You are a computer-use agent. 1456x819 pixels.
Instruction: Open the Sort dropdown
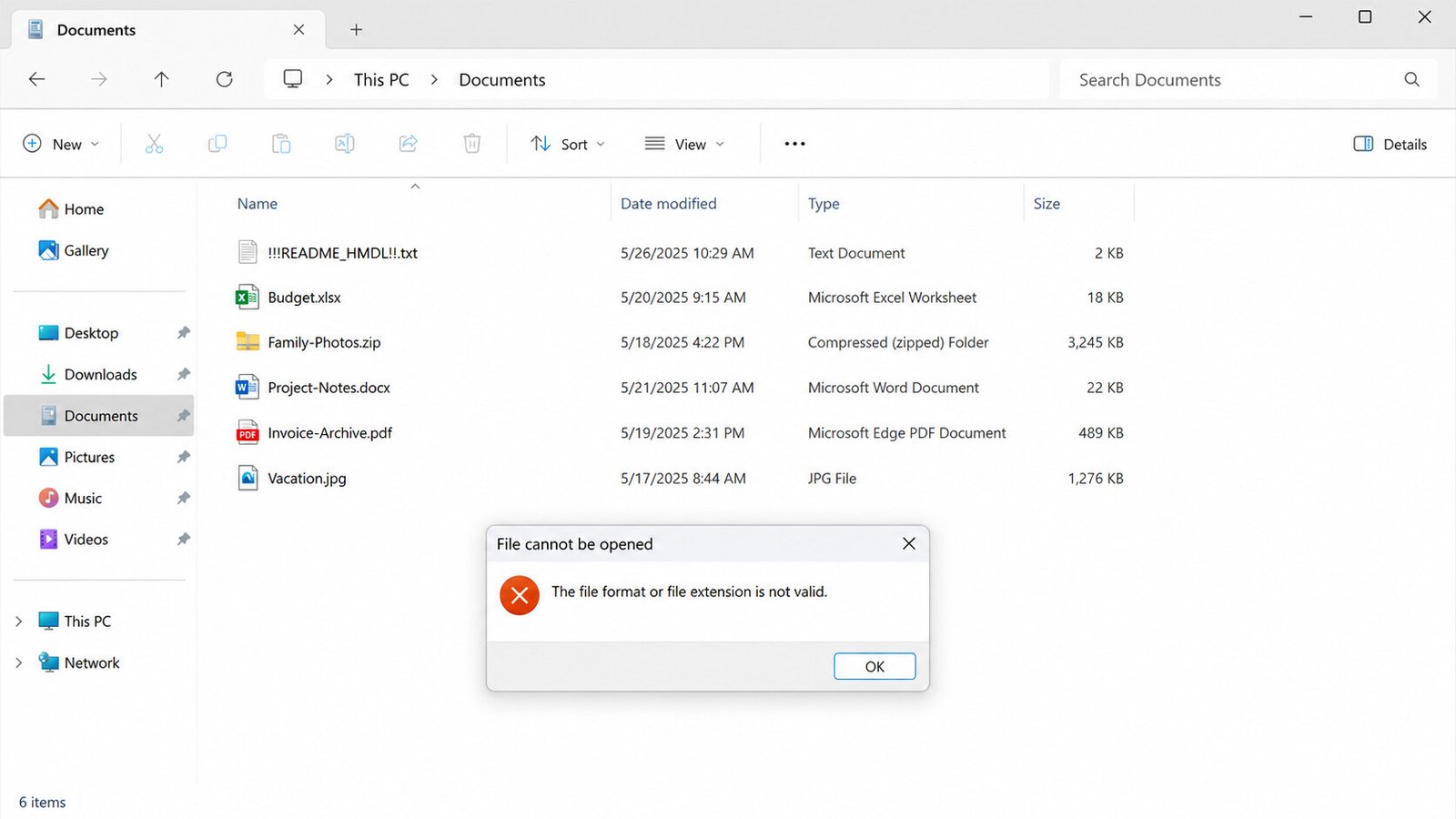(x=568, y=144)
